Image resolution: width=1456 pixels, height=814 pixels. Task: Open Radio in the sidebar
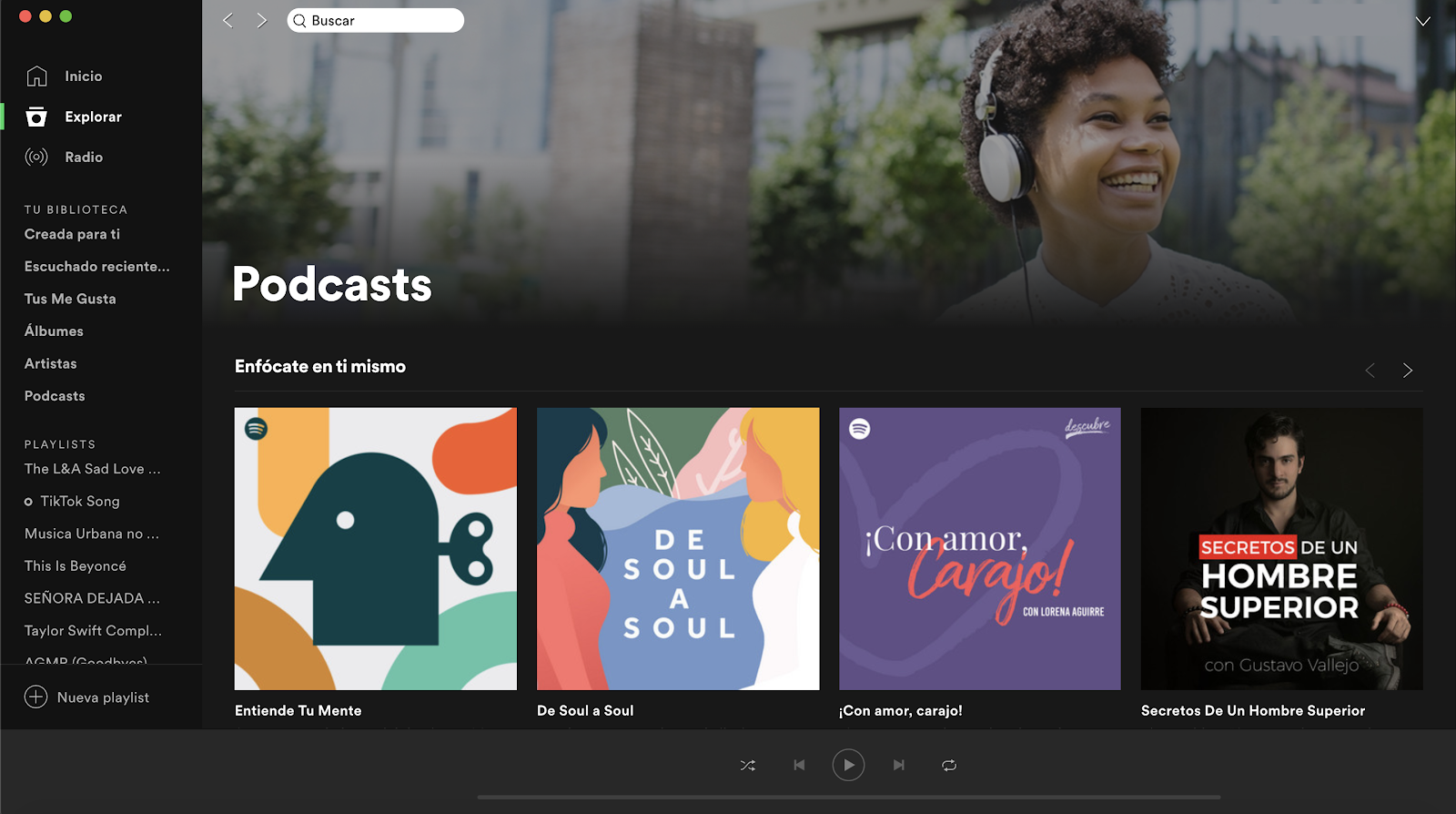pyautogui.click(x=84, y=157)
